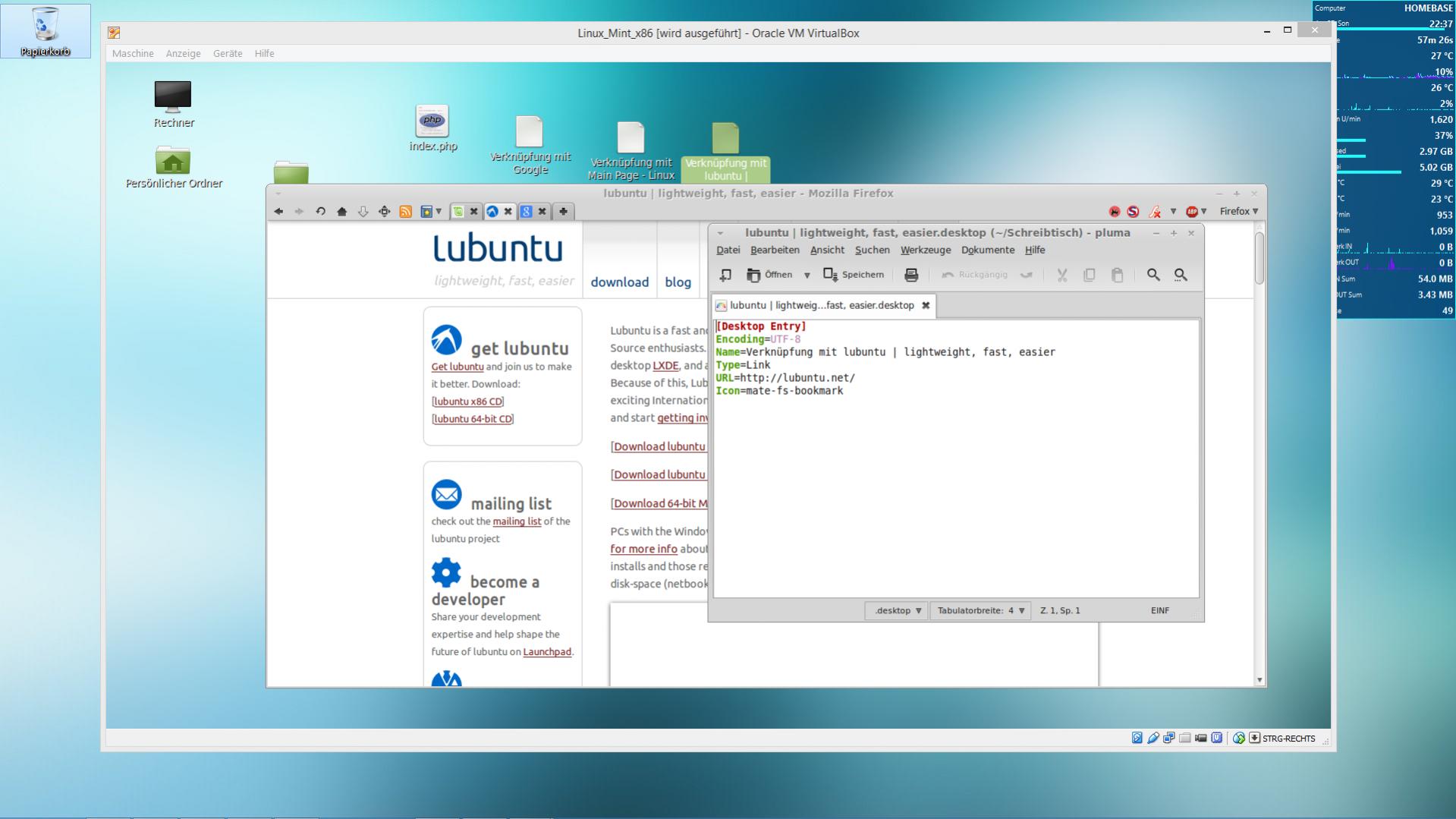Click the copy icon in pluma toolbar

pos(1090,275)
